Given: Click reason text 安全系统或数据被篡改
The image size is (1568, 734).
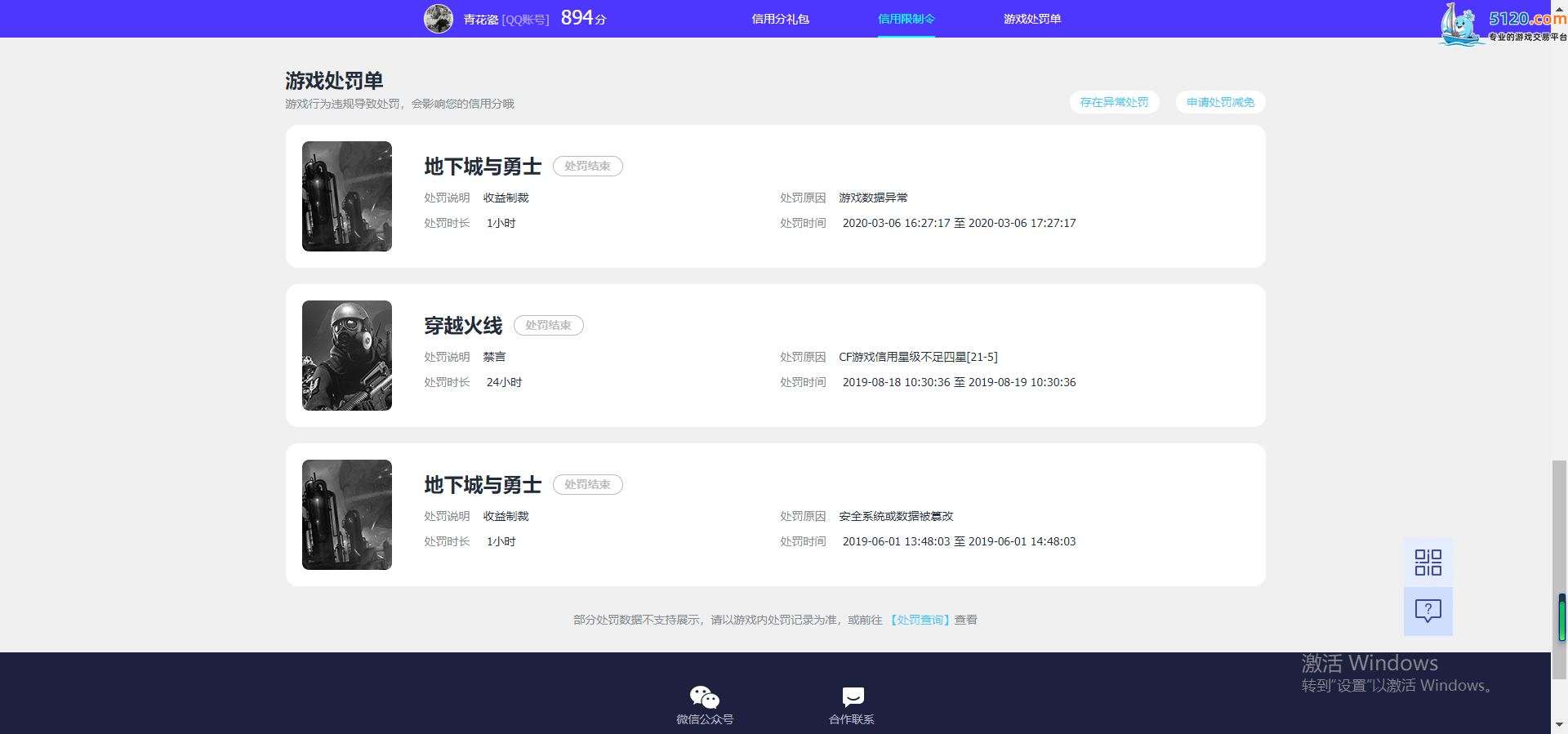Looking at the screenshot, I should [896, 516].
